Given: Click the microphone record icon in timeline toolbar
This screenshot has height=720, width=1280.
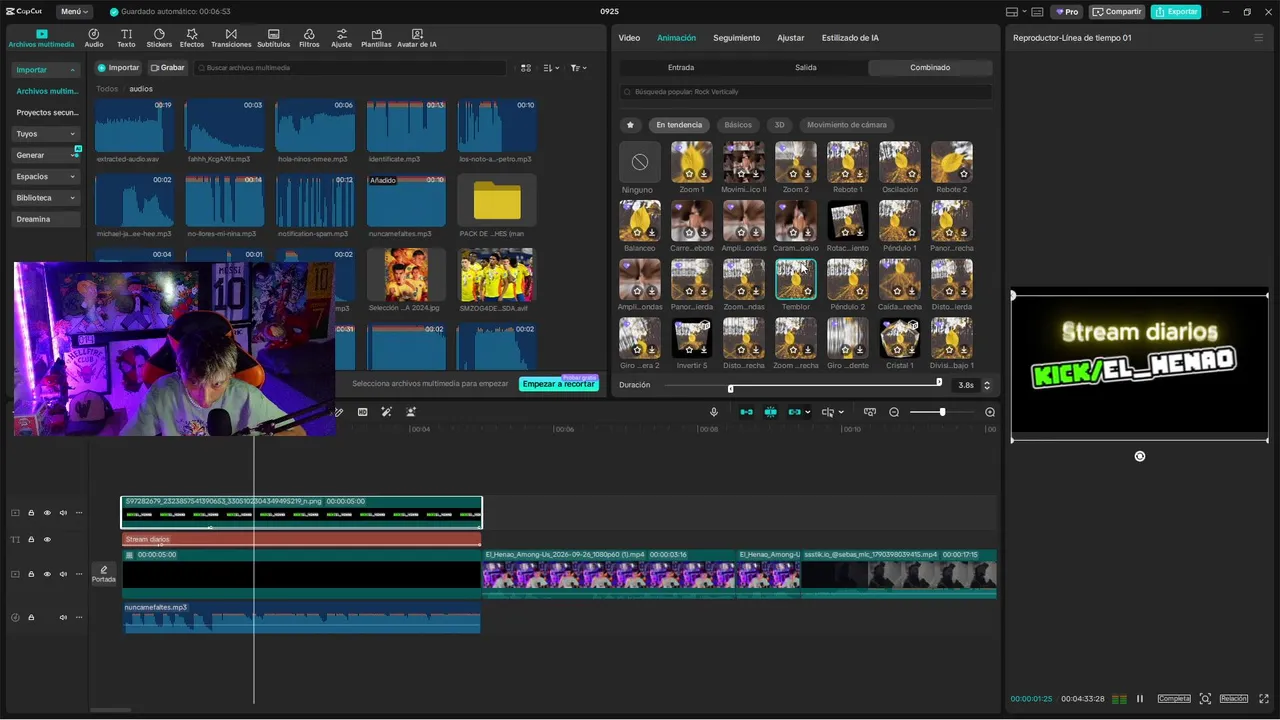Looking at the screenshot, I should (714, 412).
